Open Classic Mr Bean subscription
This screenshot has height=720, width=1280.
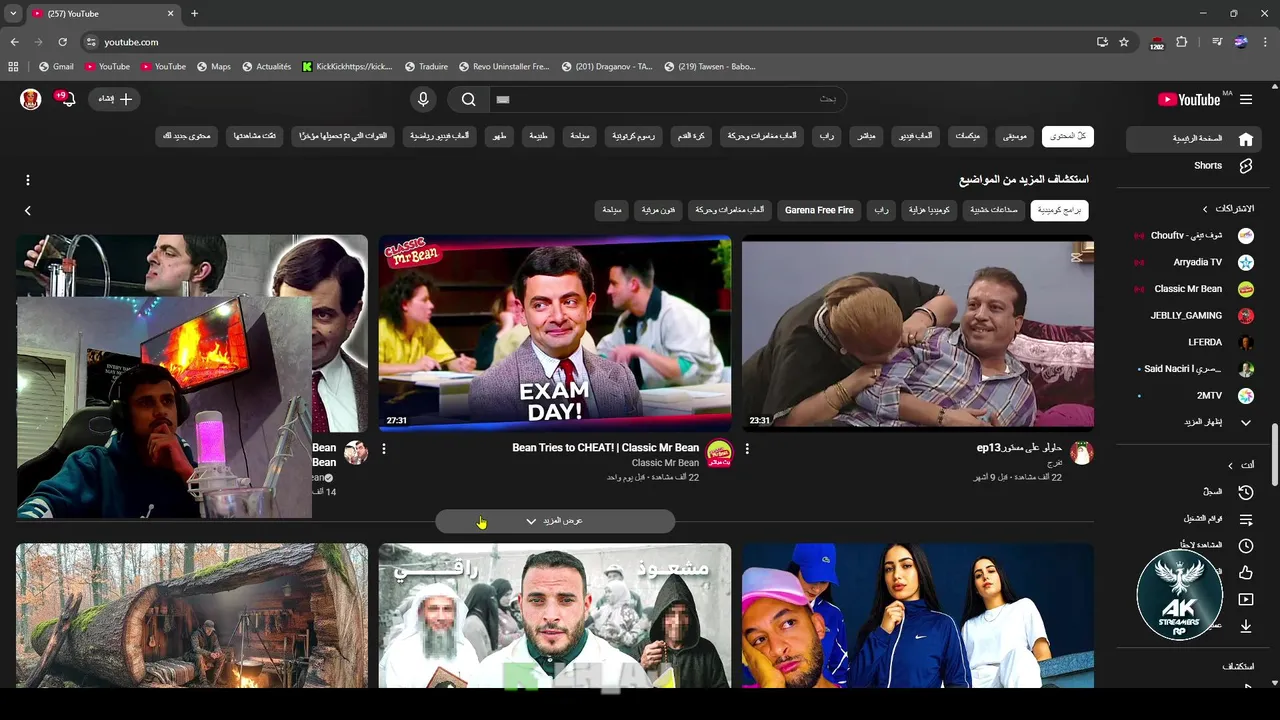pos(1192,289)
